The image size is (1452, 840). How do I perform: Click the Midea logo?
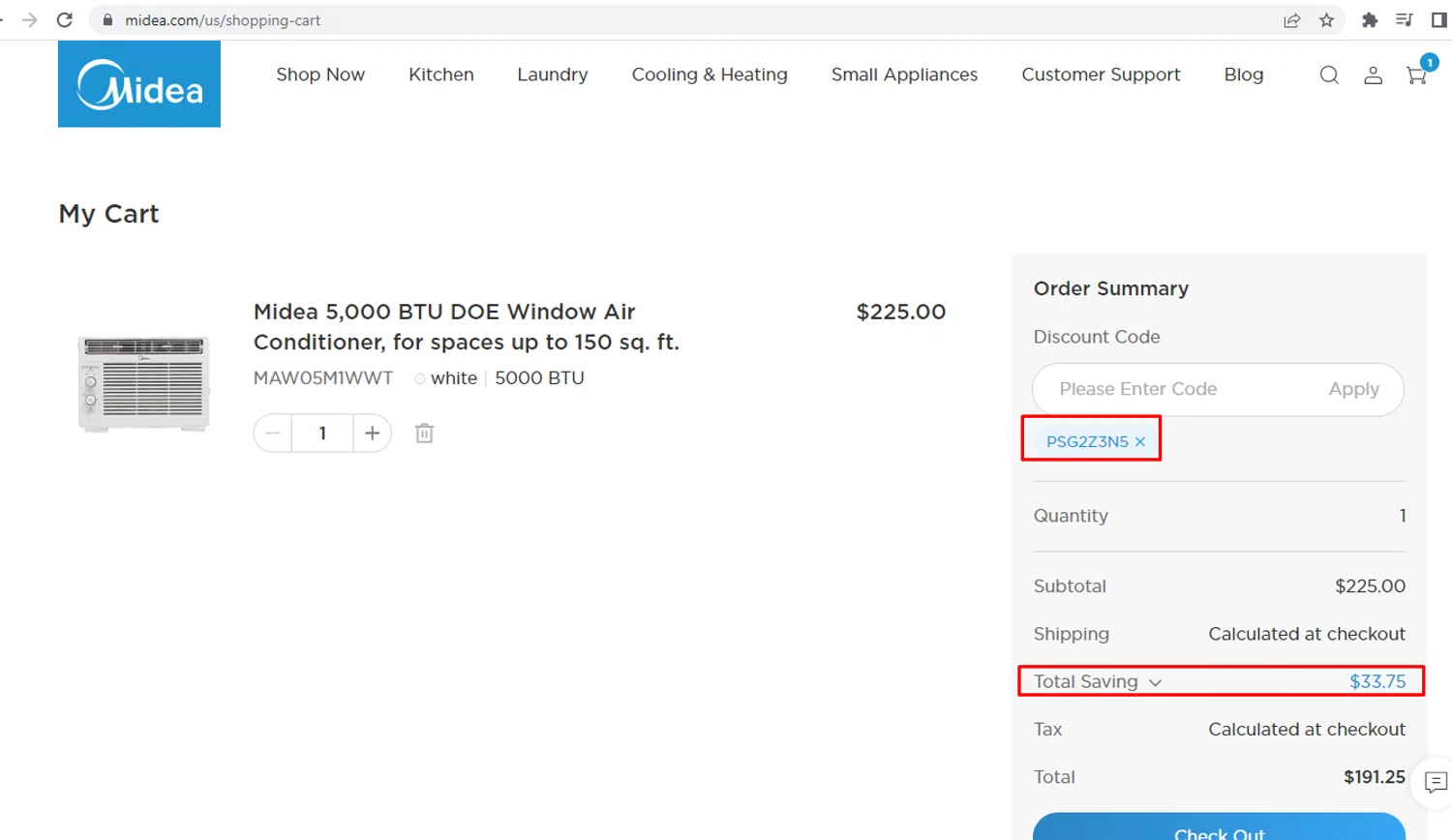point(139,84)
